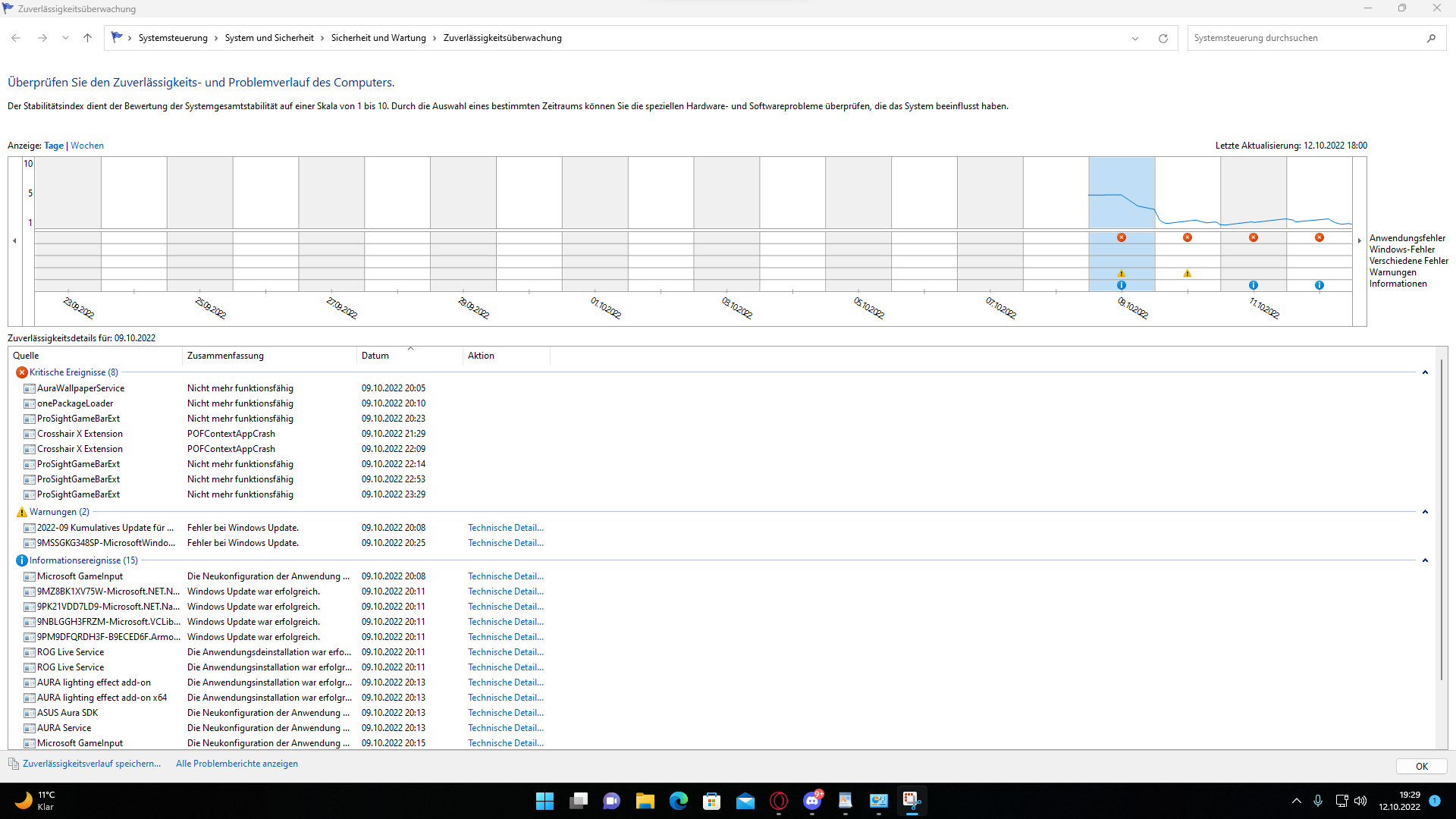This screenshot has width=1456, height=819.
Task: Open Microsoft Edge from taskbar
Action: click(678, 801)
